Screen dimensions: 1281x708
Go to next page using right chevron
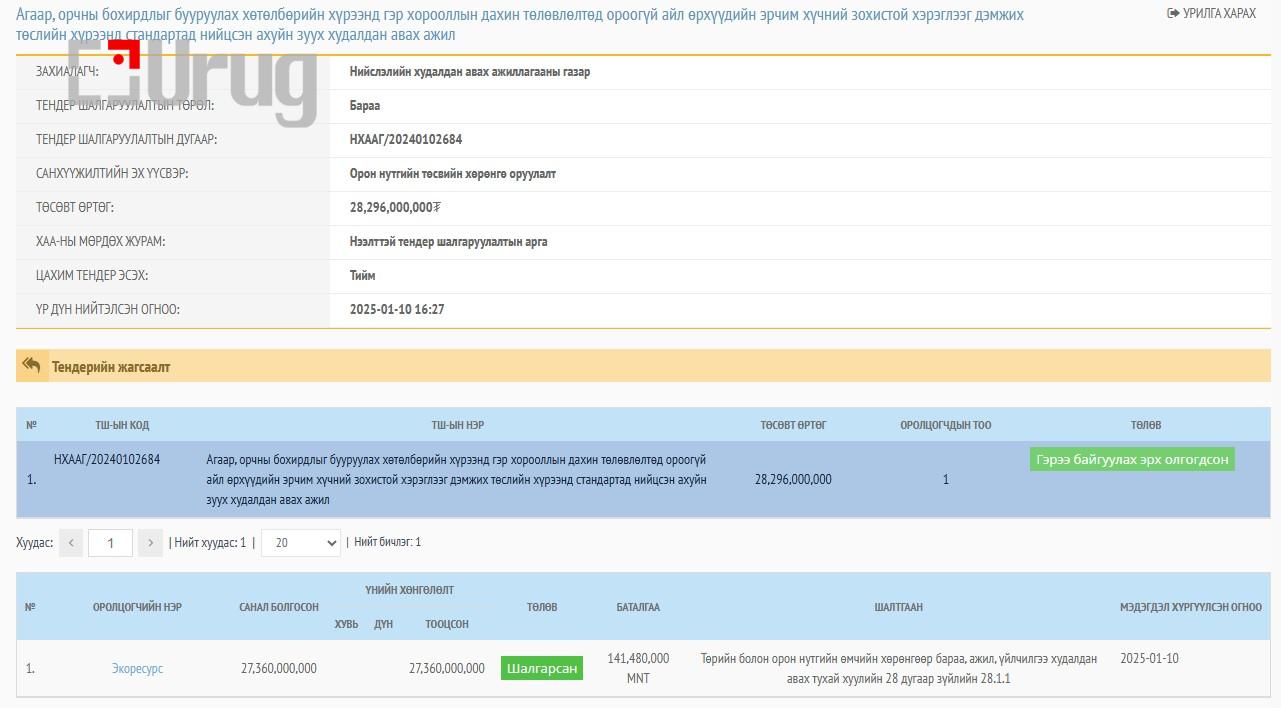tap(150, 543)
